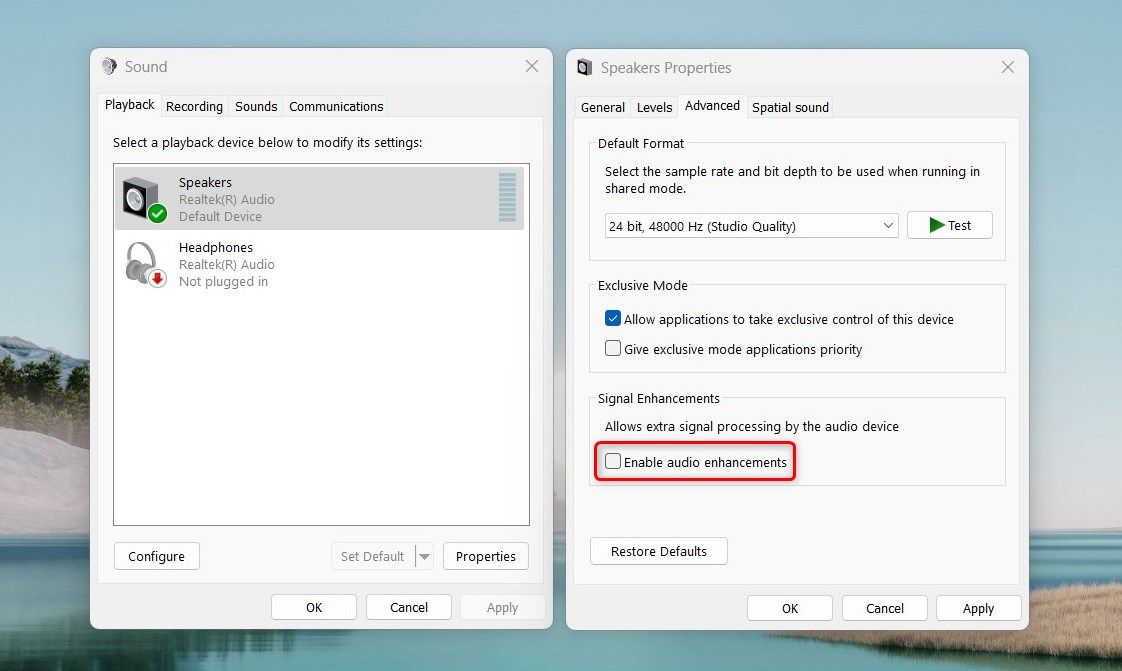Switch to the Spatial sound tab
1122x671 pixels.
point(790,106)
